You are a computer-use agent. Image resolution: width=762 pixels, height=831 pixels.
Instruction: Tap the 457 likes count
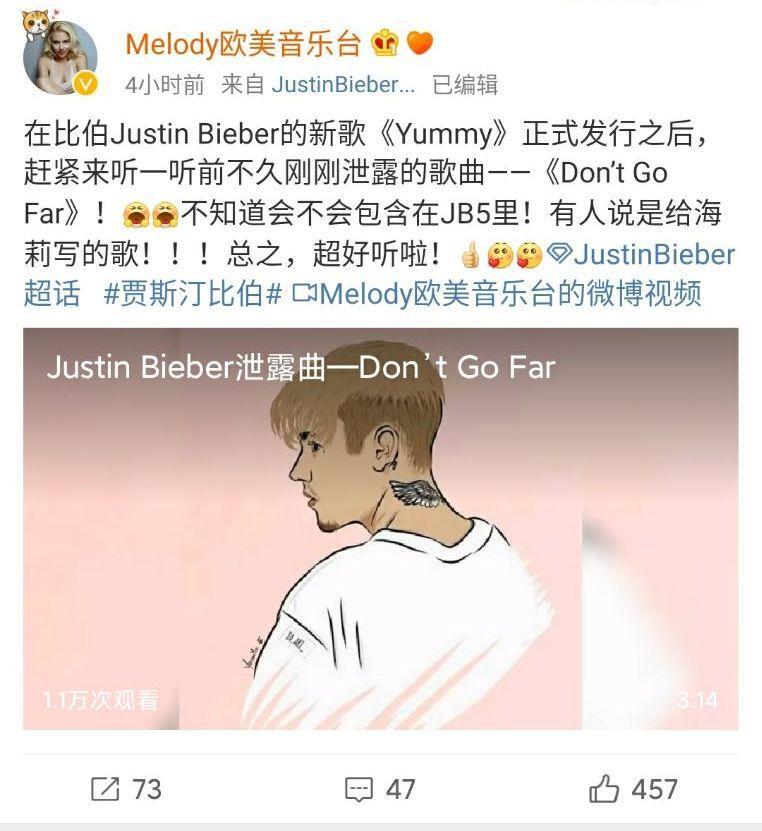[654, 789]
